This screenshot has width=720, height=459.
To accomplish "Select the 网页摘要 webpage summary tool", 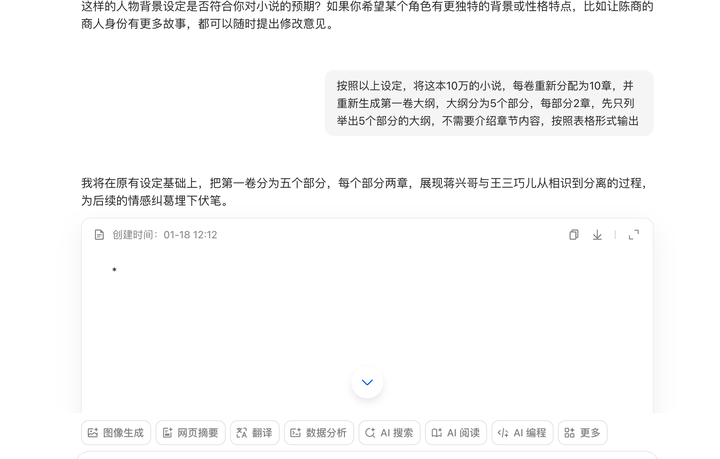I will pos(189,433).
